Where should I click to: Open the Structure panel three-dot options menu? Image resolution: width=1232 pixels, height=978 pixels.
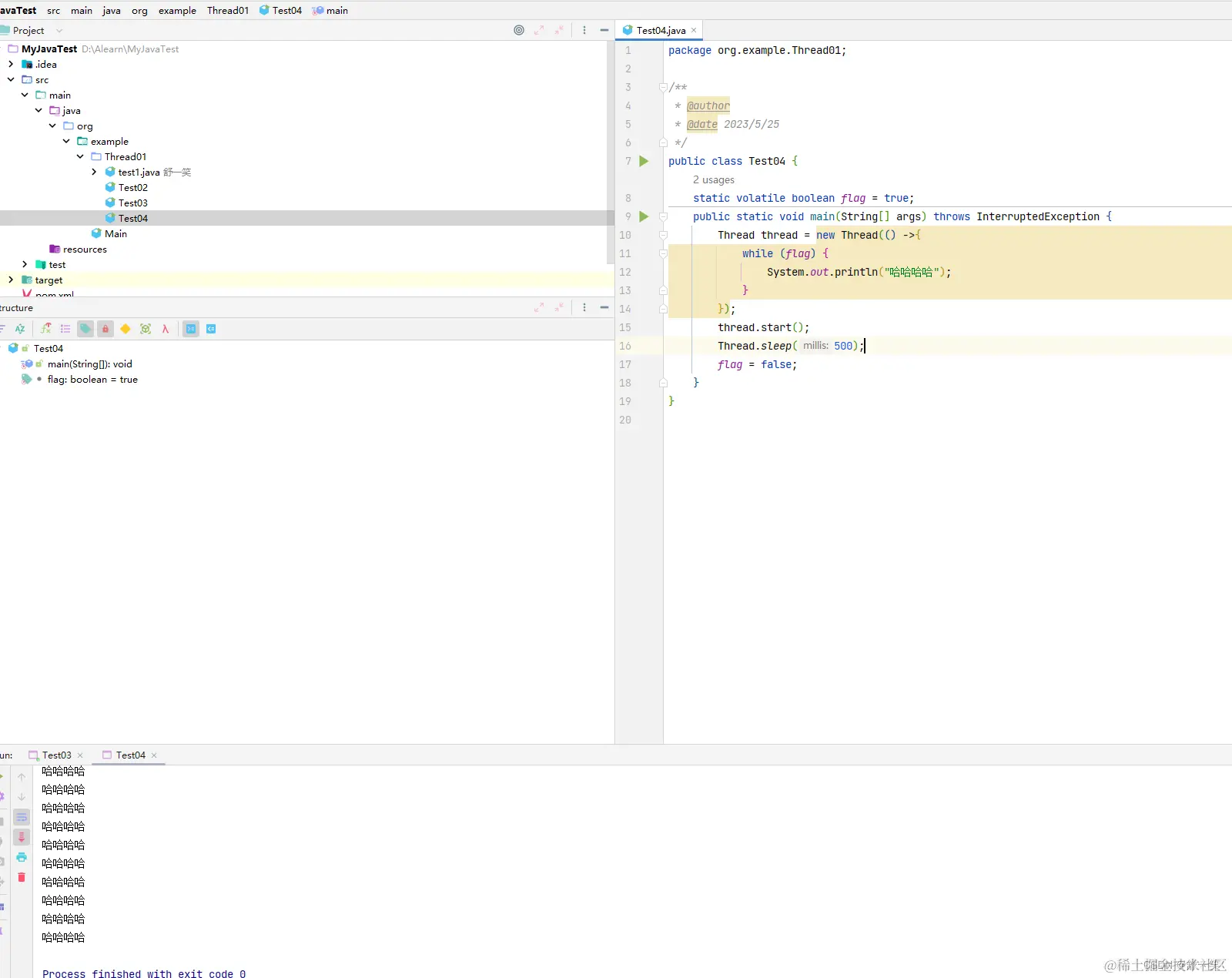[584, 307]
